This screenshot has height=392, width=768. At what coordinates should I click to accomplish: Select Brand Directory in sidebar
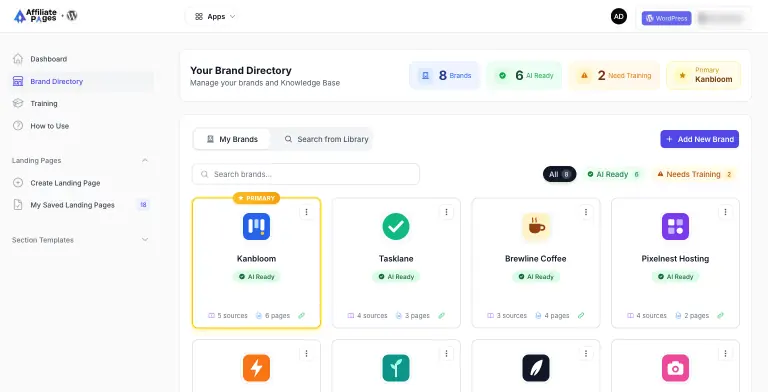coord(81,81)
